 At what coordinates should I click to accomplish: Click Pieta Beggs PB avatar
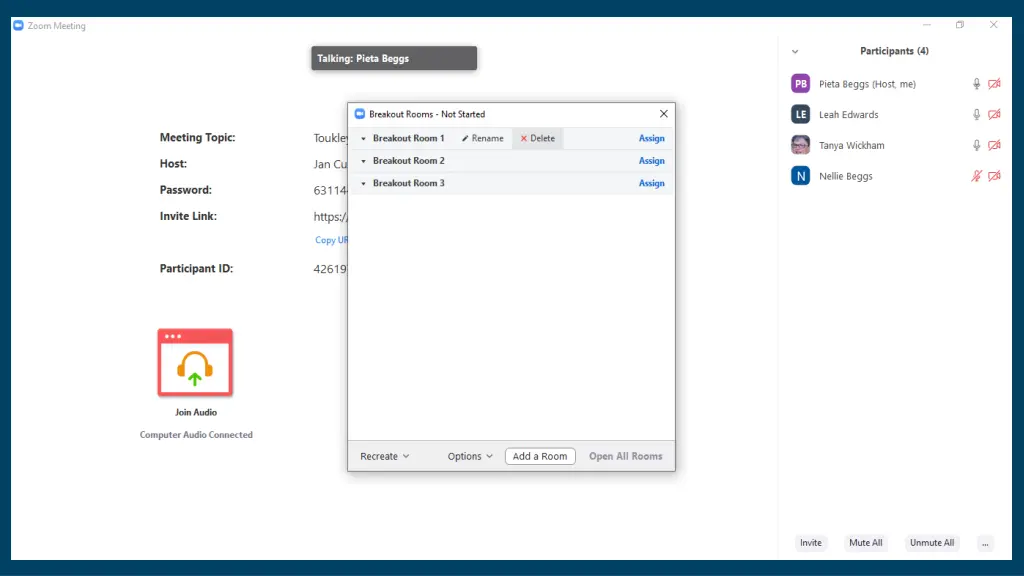(801, 84)
